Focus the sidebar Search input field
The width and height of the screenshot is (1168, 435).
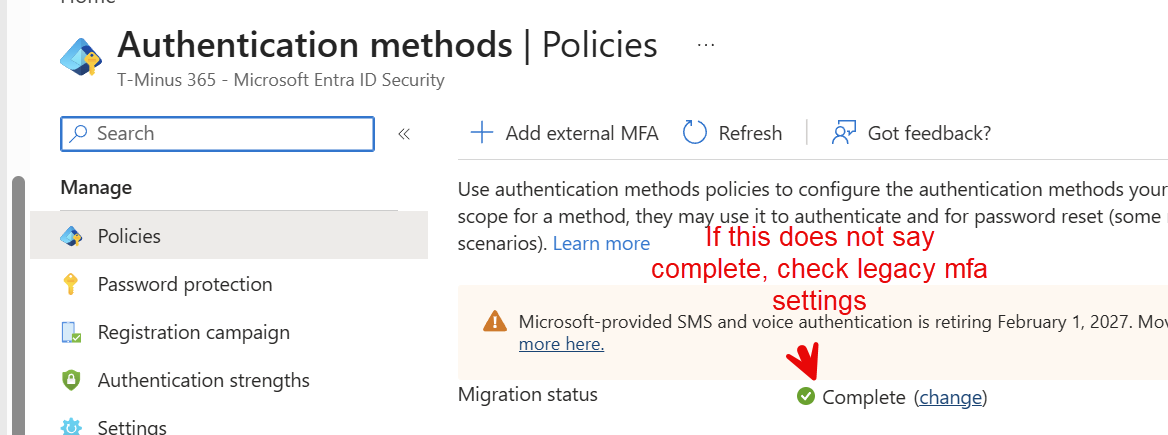point(218,133)
